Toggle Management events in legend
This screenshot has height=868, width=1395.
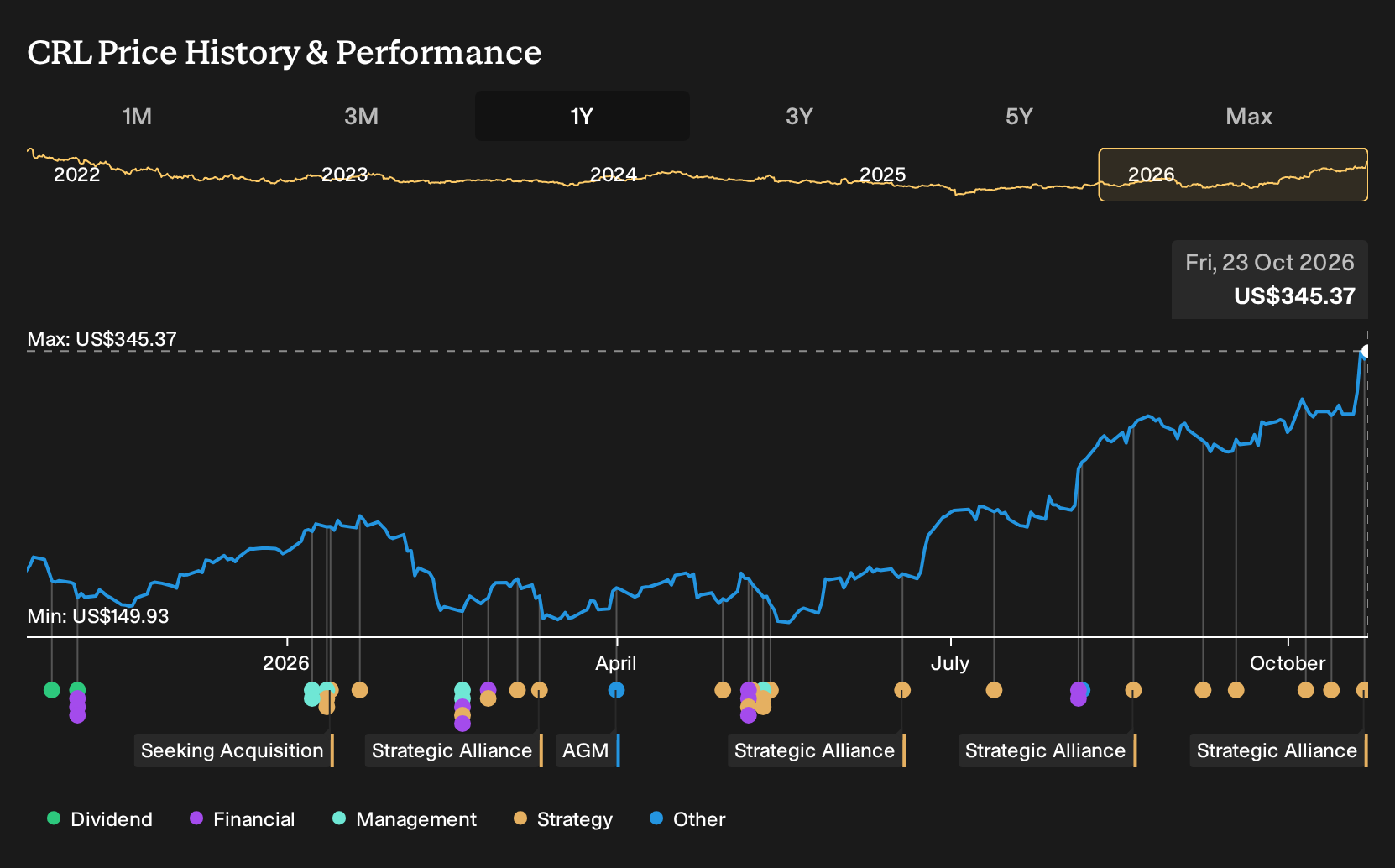tap(405, 819)
